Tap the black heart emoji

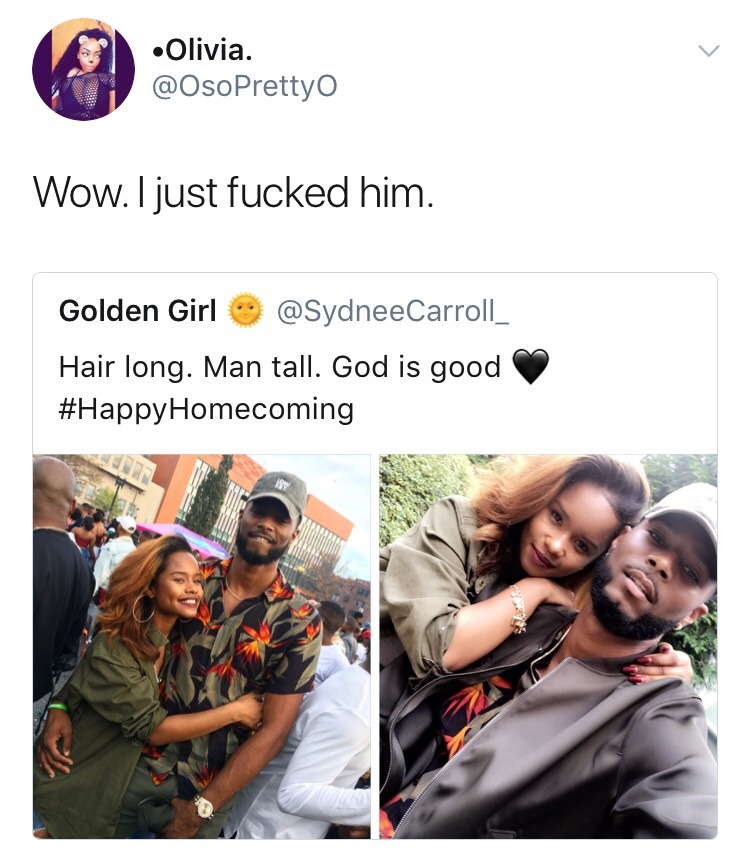tap(530, 367)
